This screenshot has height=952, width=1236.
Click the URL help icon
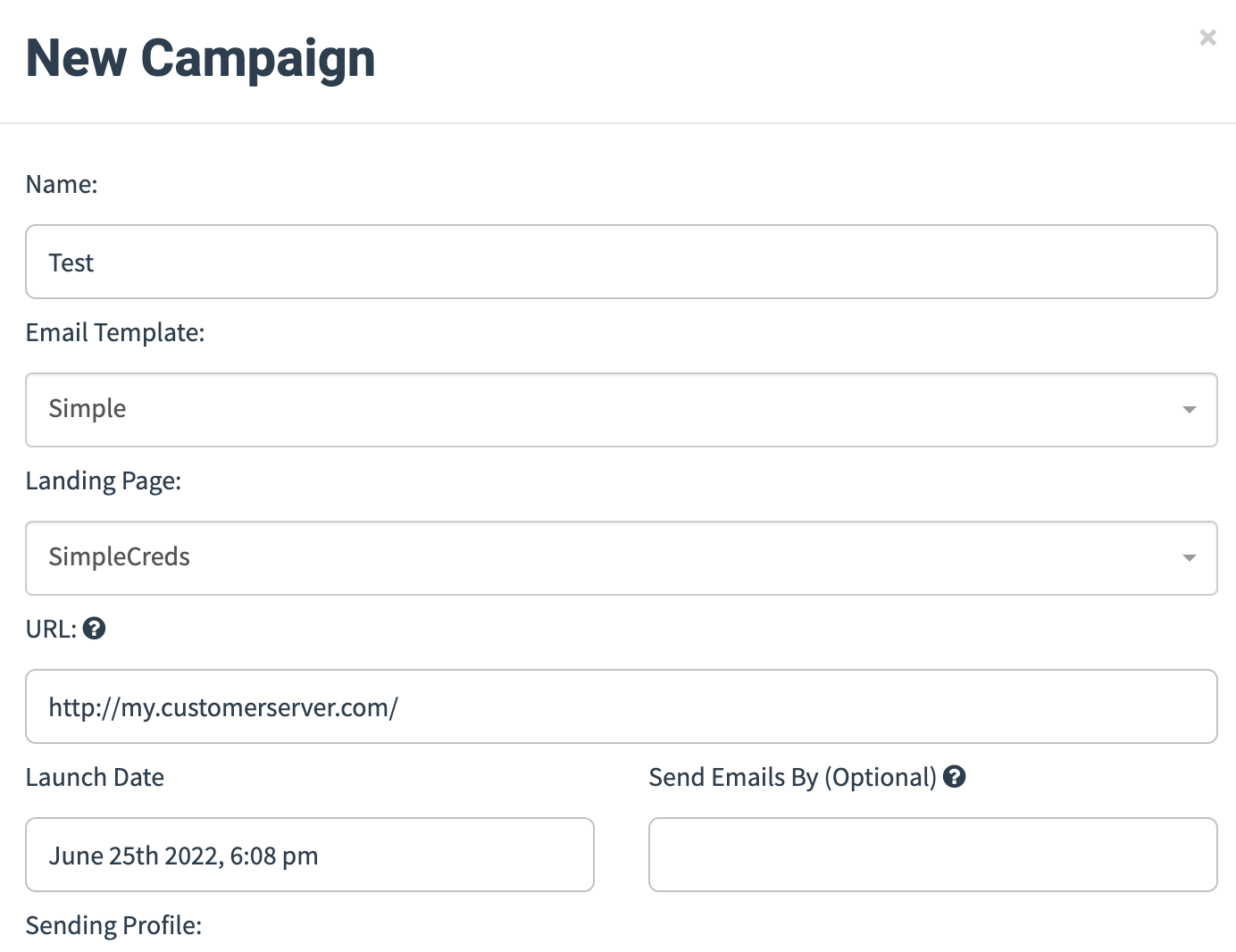click(x=93, y=629)
